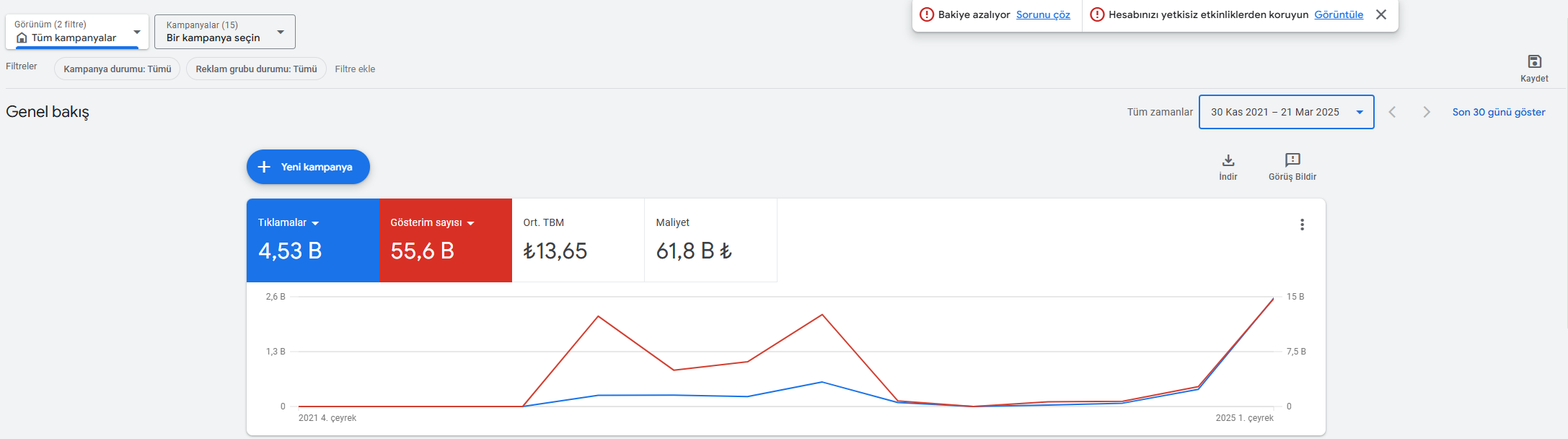The image size is (1568, 439).
Task: Open the date range picker 30 Kas 2021
Action: pyautogui.click(x=1286, y=112)
